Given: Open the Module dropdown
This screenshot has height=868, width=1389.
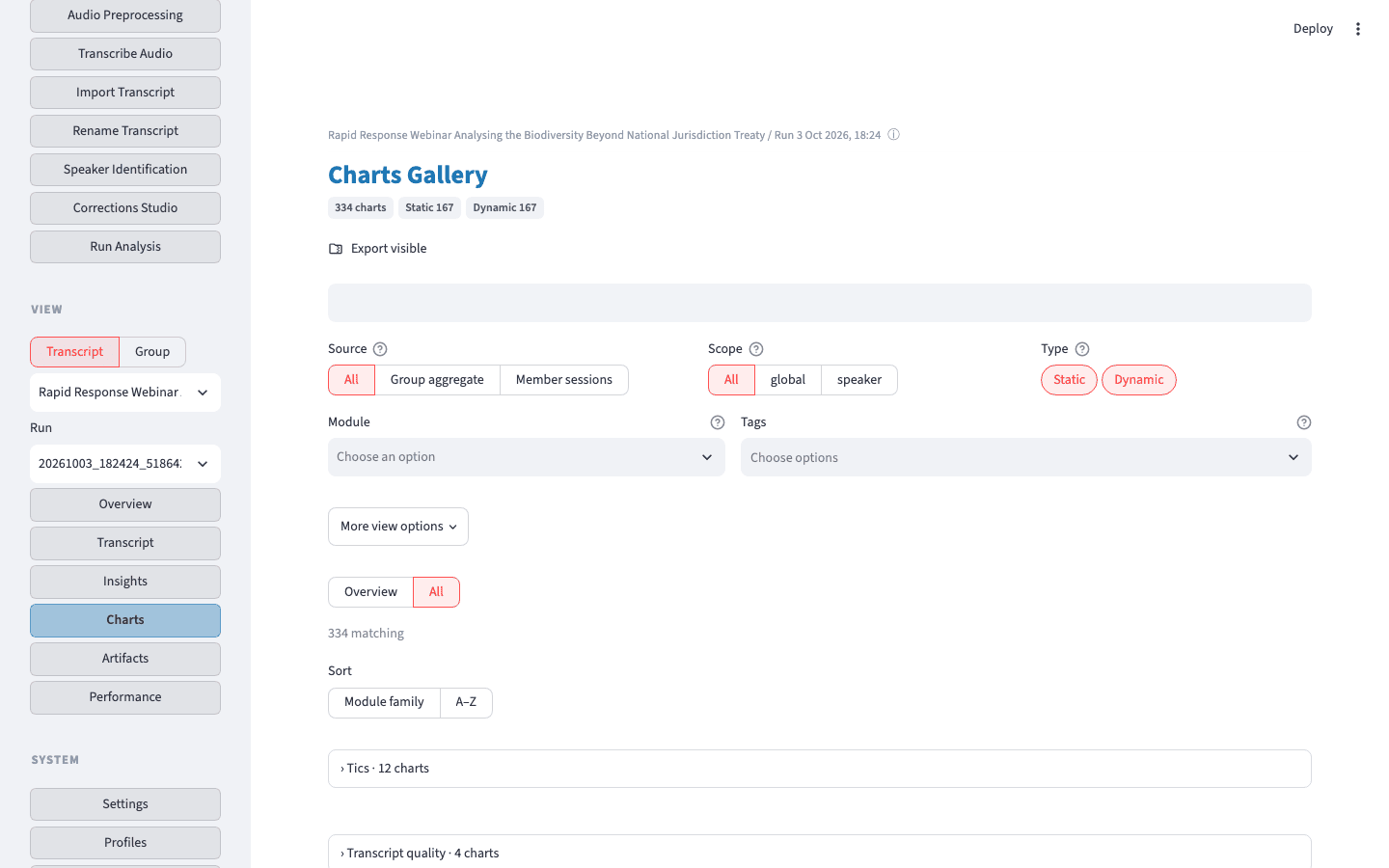Looking at the screenshot, I should [527, 457].
